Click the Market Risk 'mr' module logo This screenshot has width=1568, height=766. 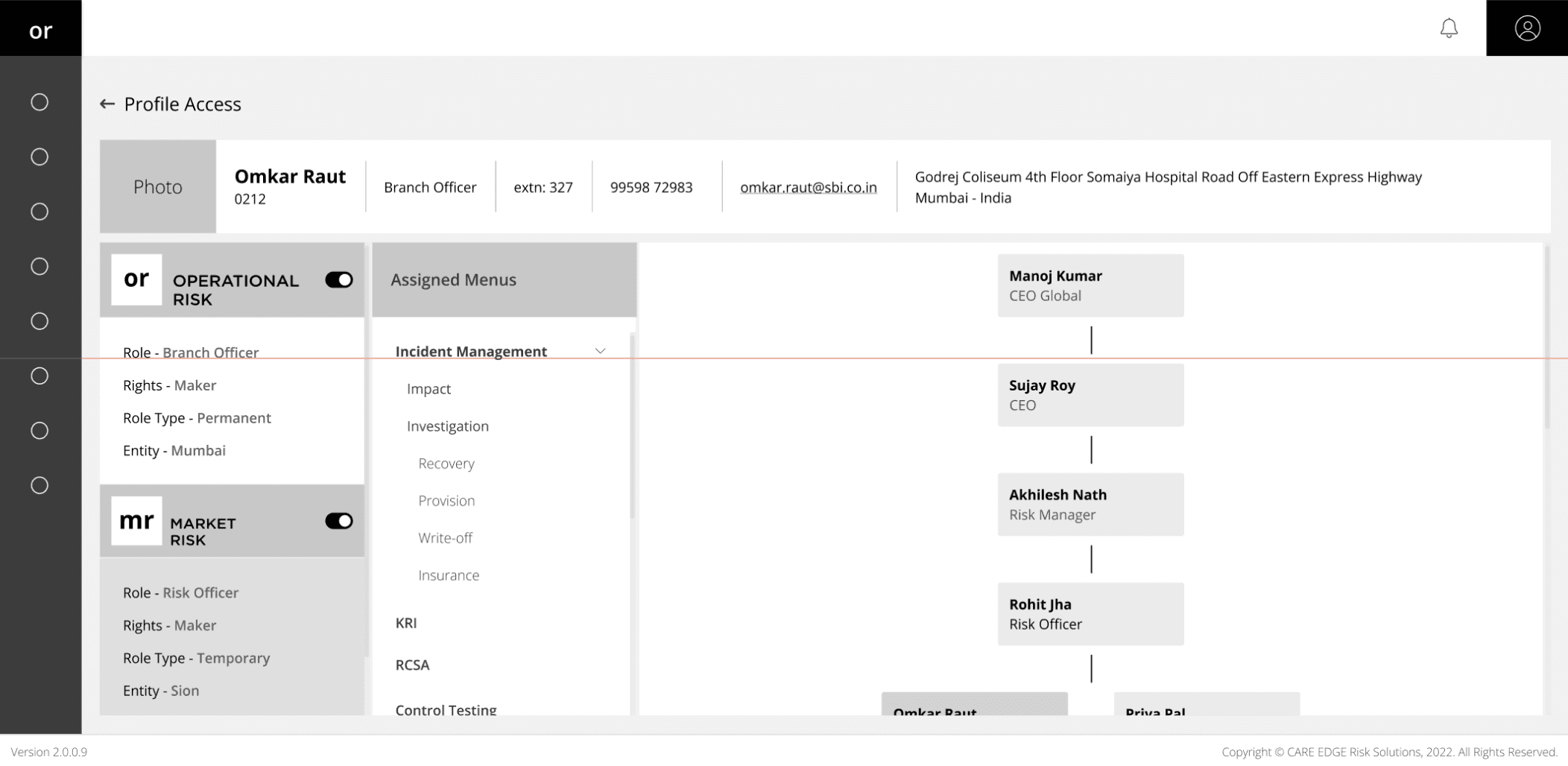pos(136,521)
